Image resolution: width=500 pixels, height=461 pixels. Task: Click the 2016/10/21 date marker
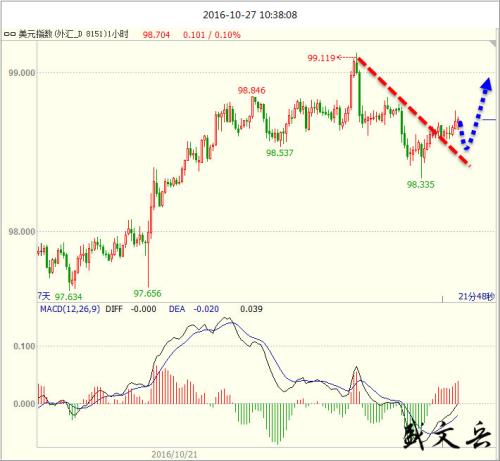pyautogui.click(x=174, y=454)
